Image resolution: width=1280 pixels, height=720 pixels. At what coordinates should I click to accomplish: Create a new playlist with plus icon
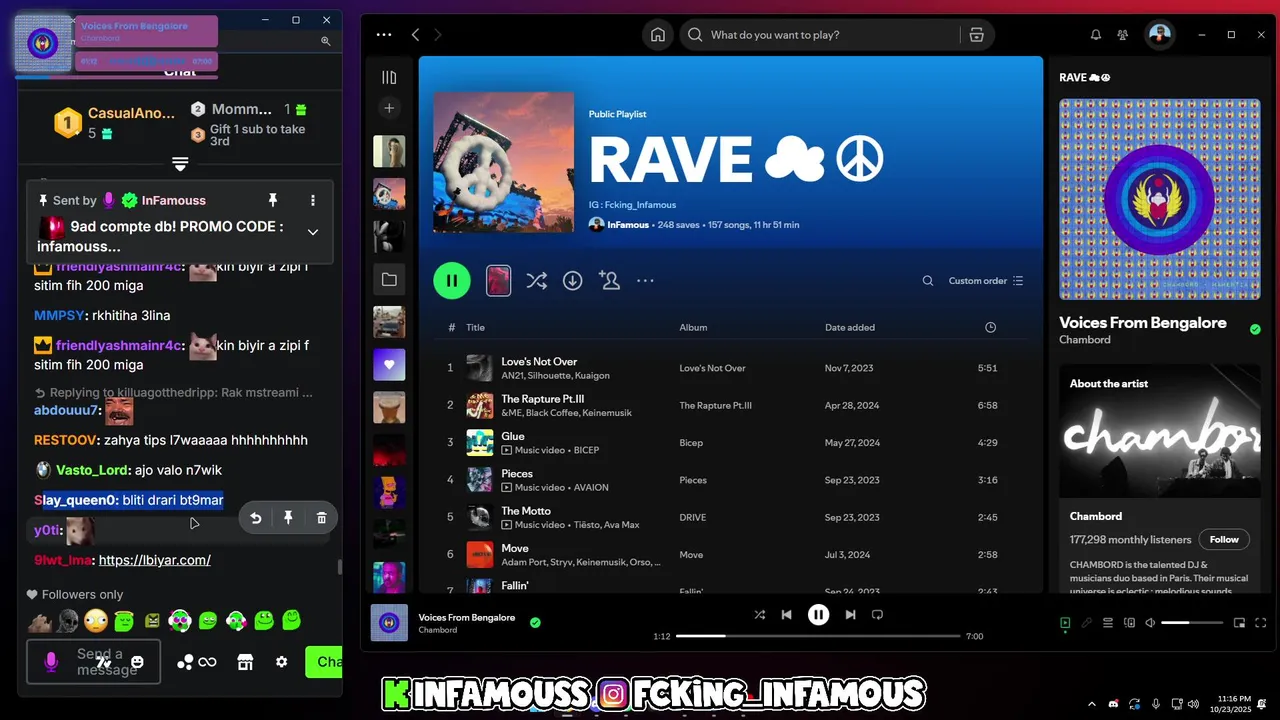point(389,108)
